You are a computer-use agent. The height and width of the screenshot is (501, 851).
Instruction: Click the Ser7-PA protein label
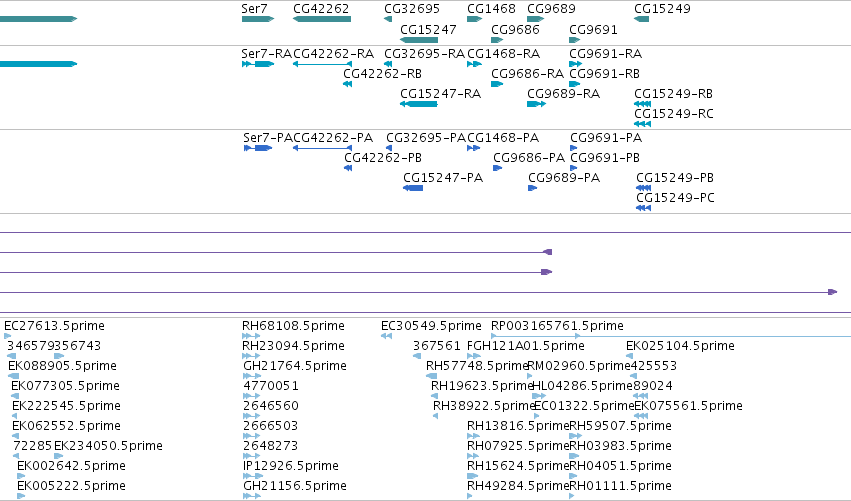click(268, 138)
